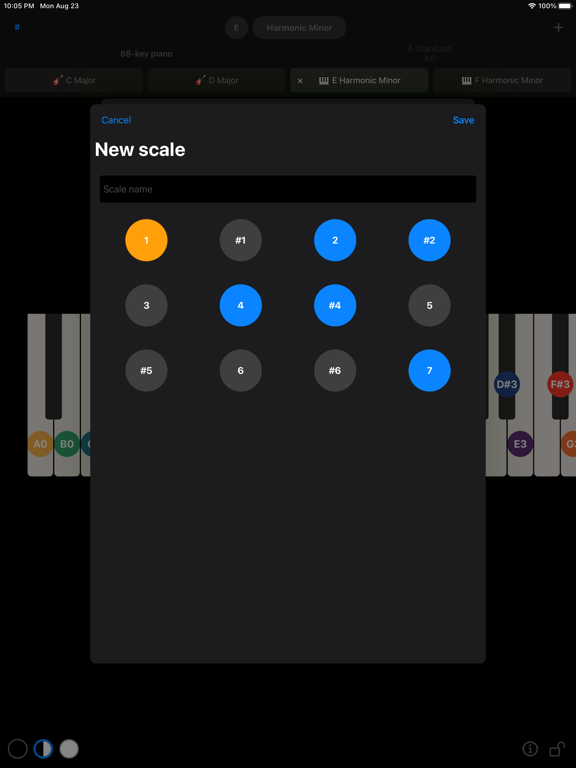Open the E root note selector
Image resolution: width=576 pixels, height=768 pixels.
tap(236, 28)
